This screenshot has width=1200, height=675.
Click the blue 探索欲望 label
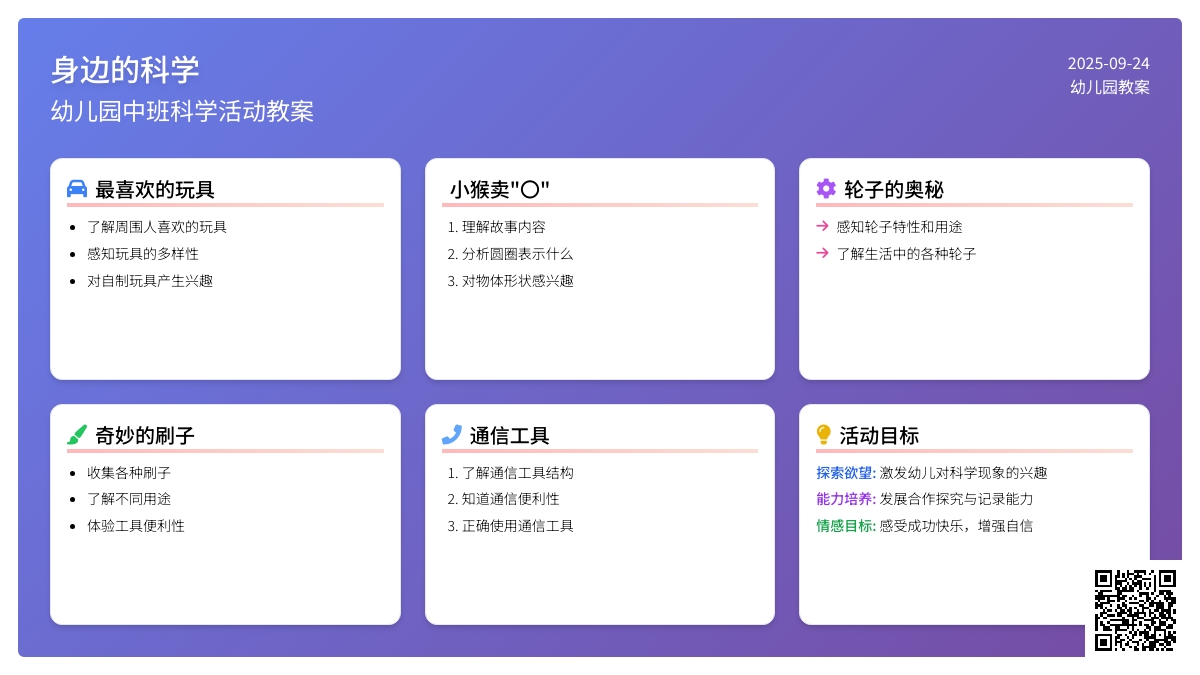point(845,473)
